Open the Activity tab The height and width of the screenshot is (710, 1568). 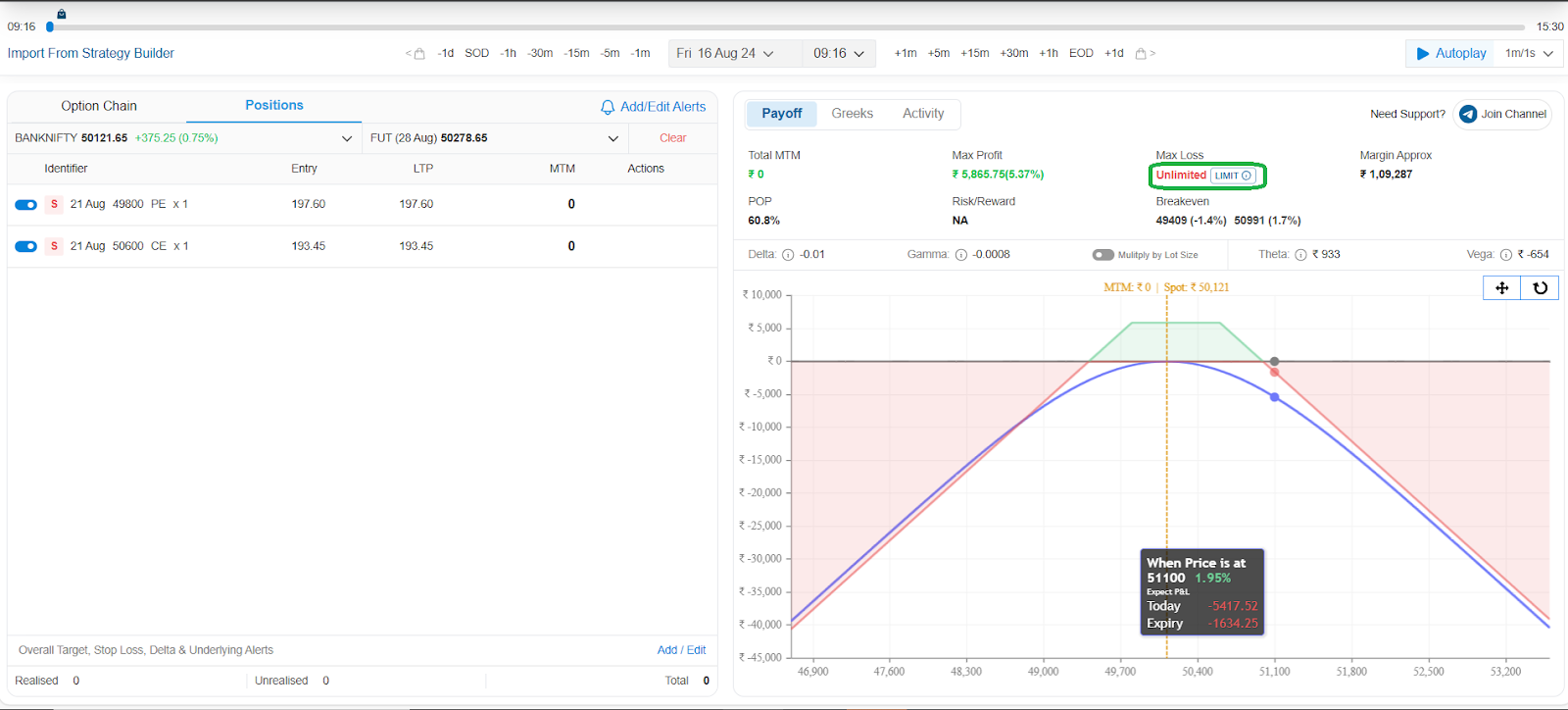[923, 114]
